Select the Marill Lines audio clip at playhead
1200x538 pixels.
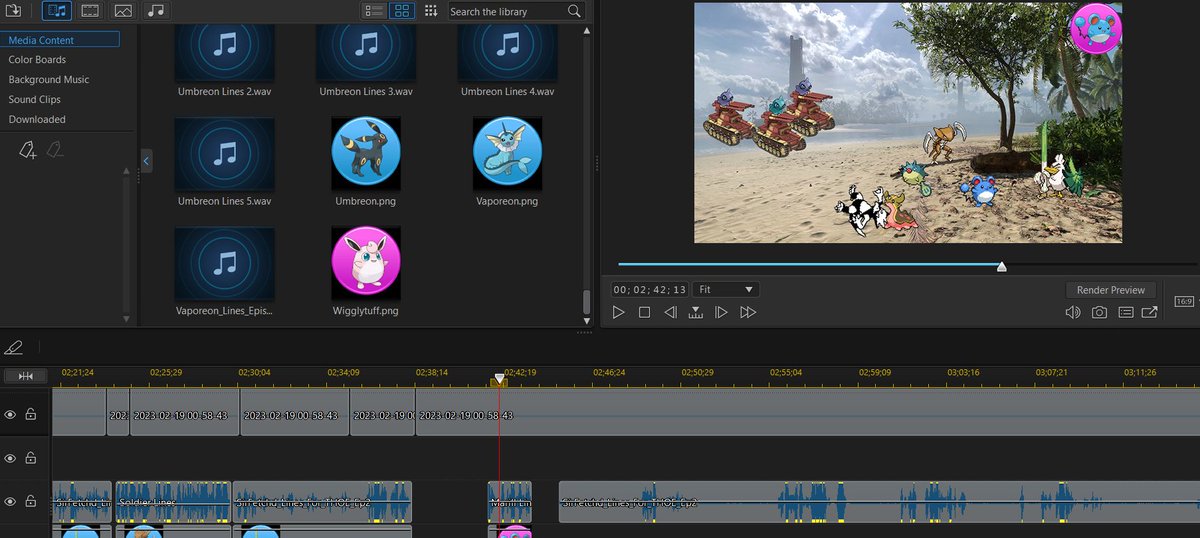coord(510,501)
